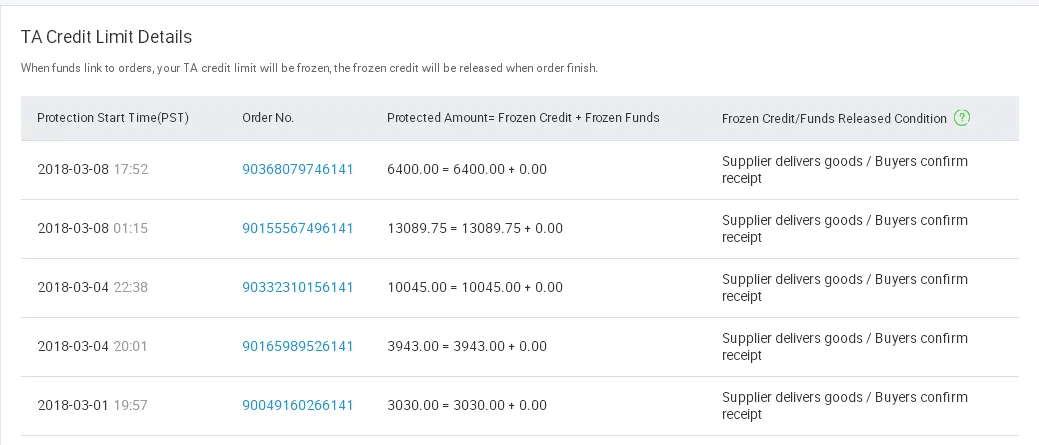
Task: Click the 6400.00 protected amount cell
Action: [467, 169]
